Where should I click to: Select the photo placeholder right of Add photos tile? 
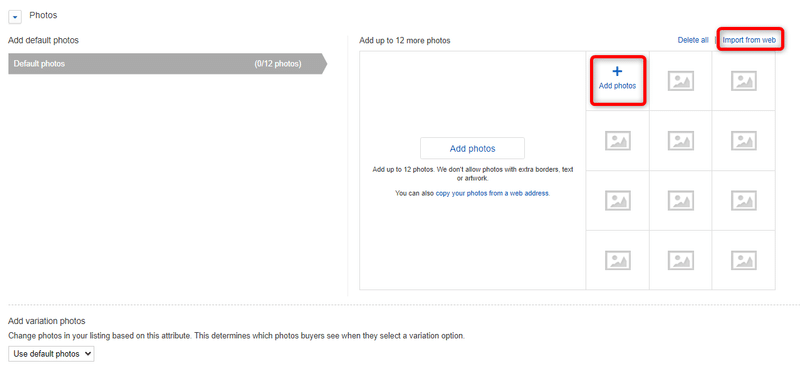pos(681,81)
